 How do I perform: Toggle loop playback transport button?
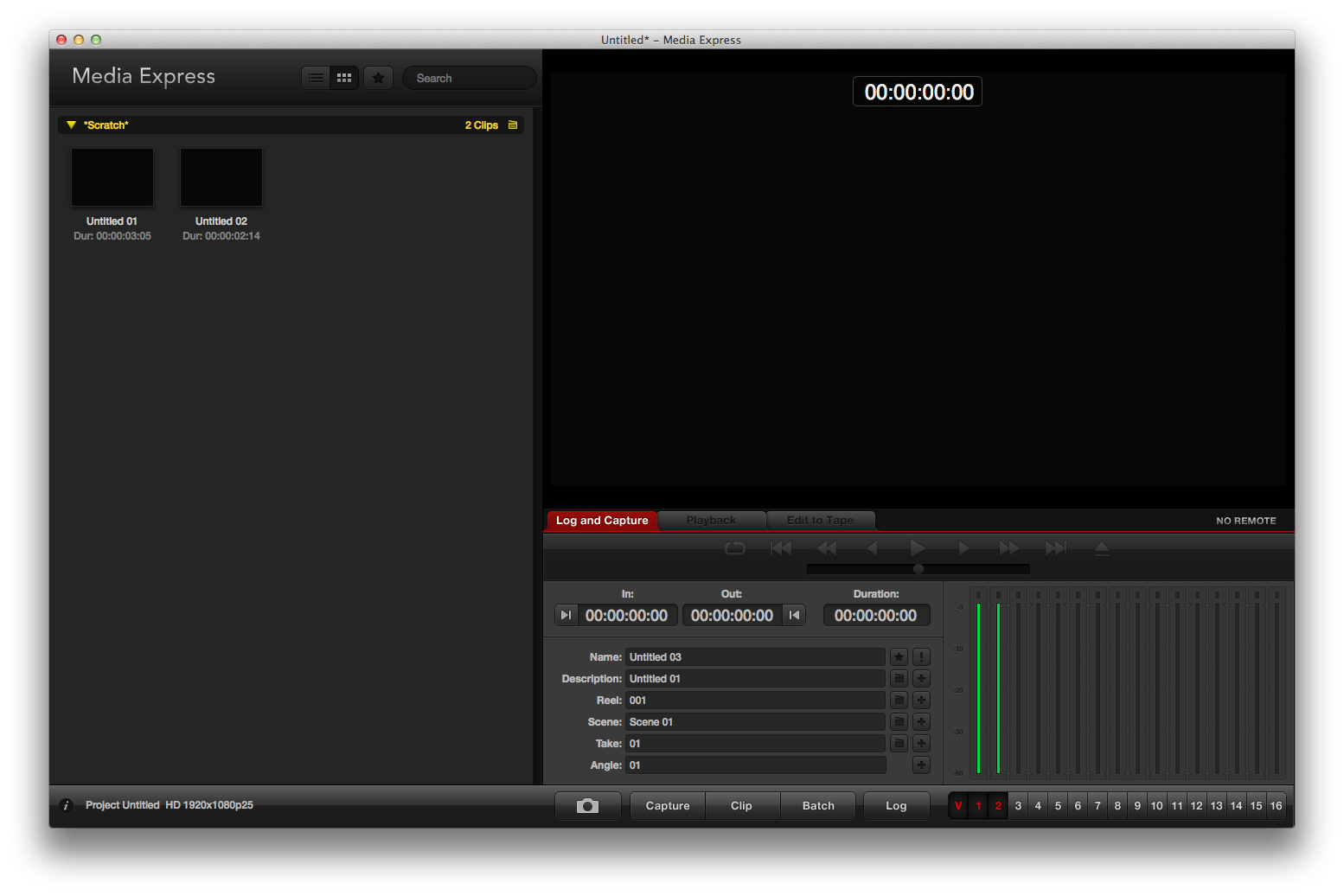[735, 548]
